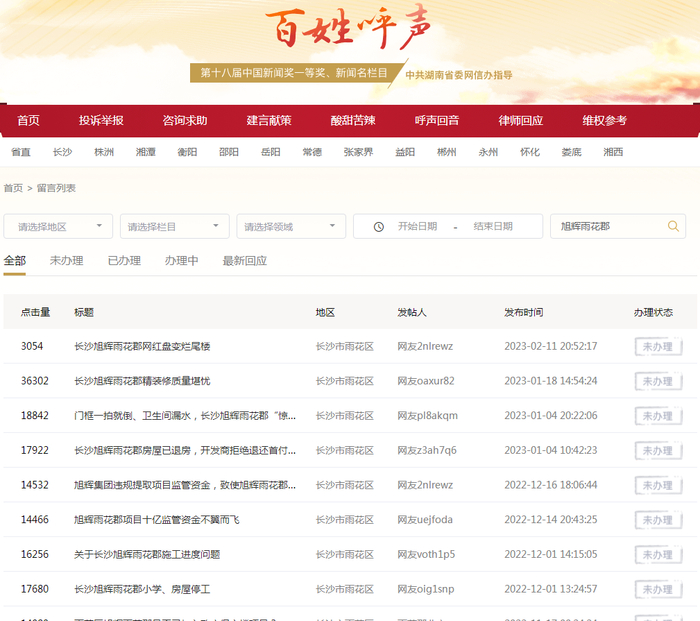Viewport: 700px width, 621px height.
Task: Click the click count 16256
Action: 35,554
